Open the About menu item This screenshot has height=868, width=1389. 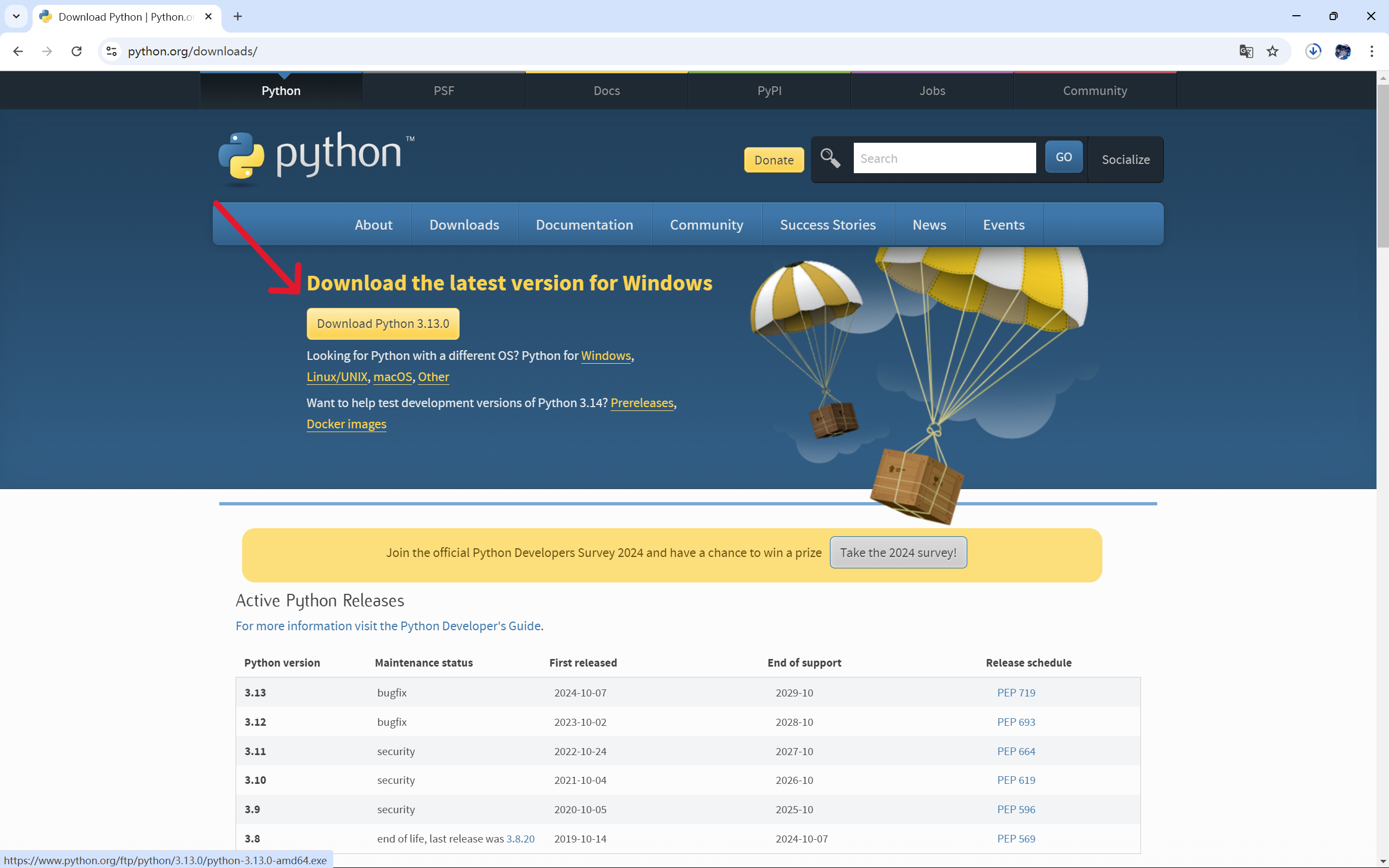point(373,224)
